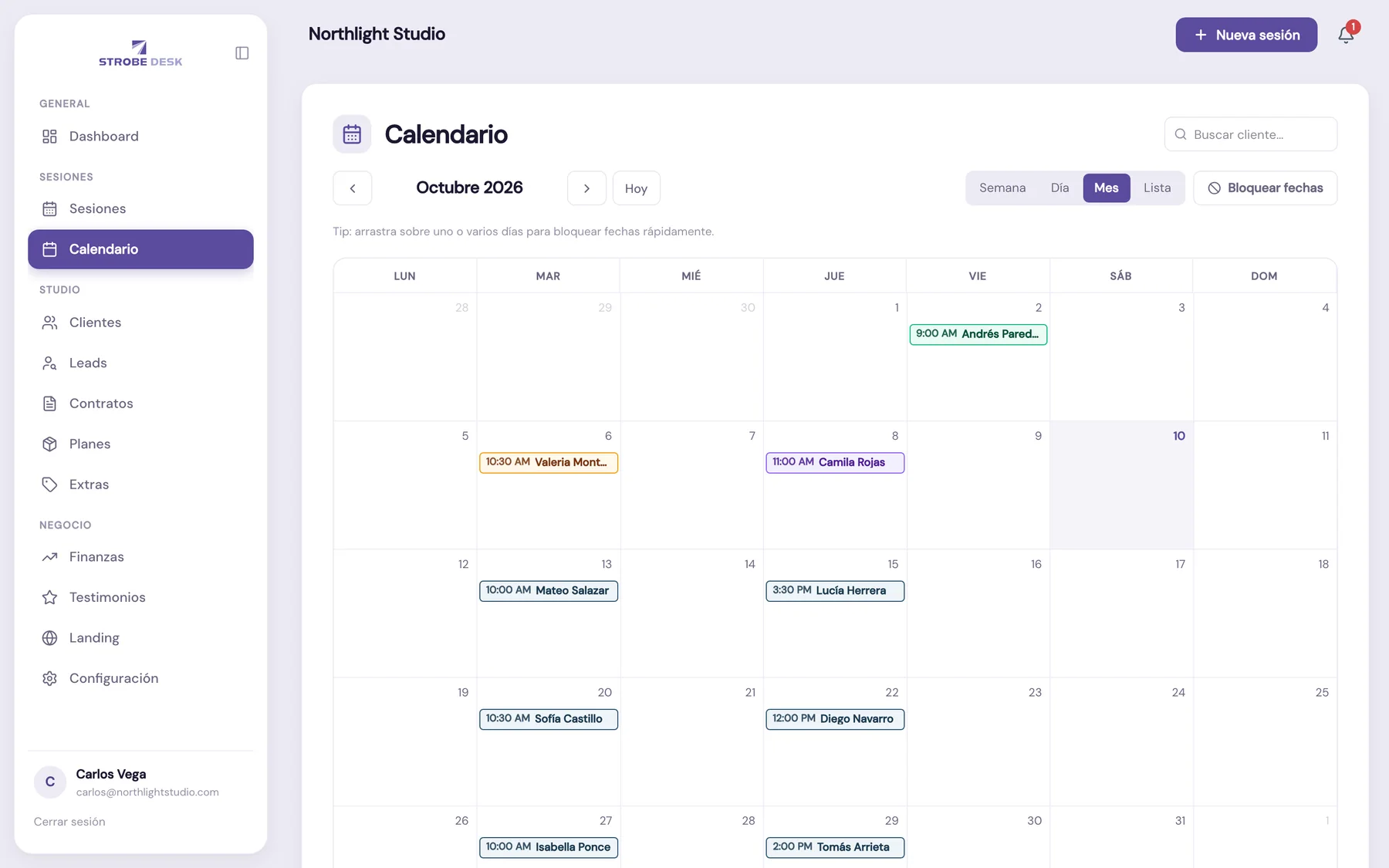The width and height of the screenshot is (1389, 868).
Task: Open Camila Rojas 11:00 AM session
Action: click(835, 462)
